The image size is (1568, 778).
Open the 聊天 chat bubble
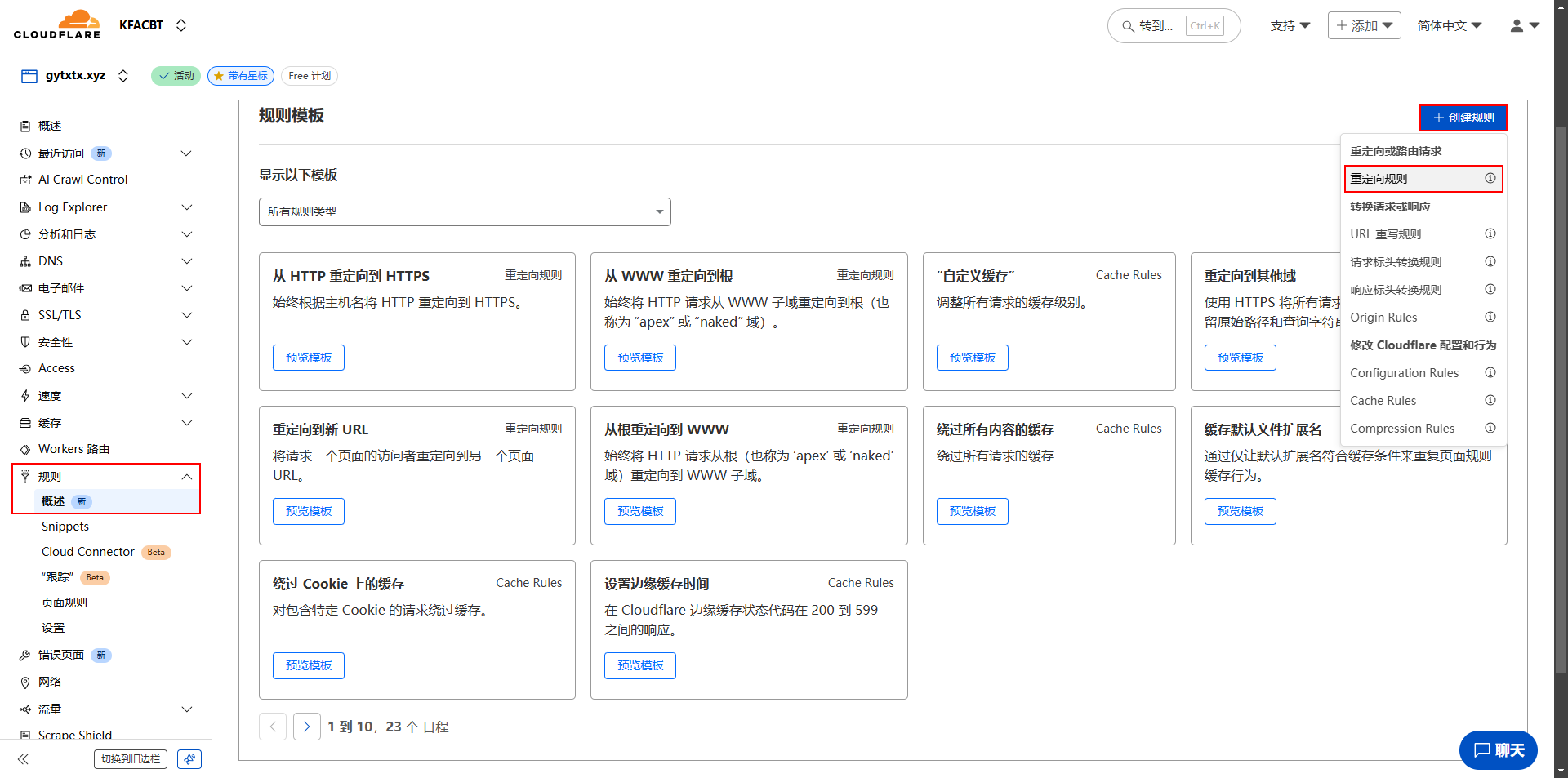1498,750
